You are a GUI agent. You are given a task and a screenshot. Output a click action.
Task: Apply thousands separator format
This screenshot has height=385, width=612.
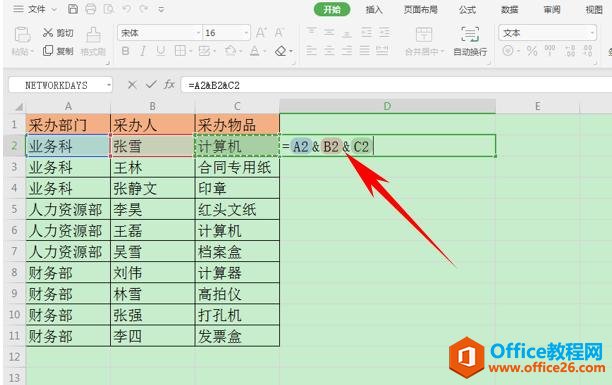[550, 50]
